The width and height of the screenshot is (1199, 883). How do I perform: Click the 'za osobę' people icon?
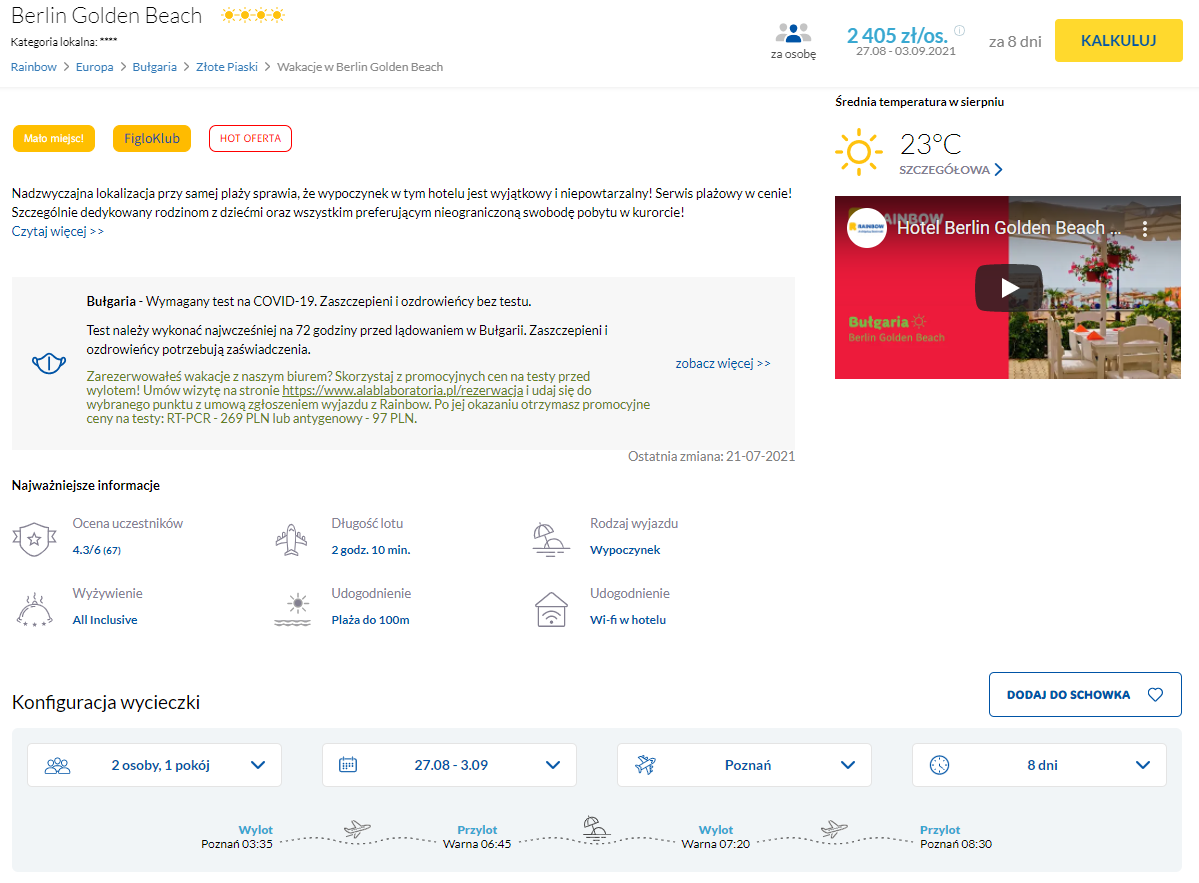point(793,33)
